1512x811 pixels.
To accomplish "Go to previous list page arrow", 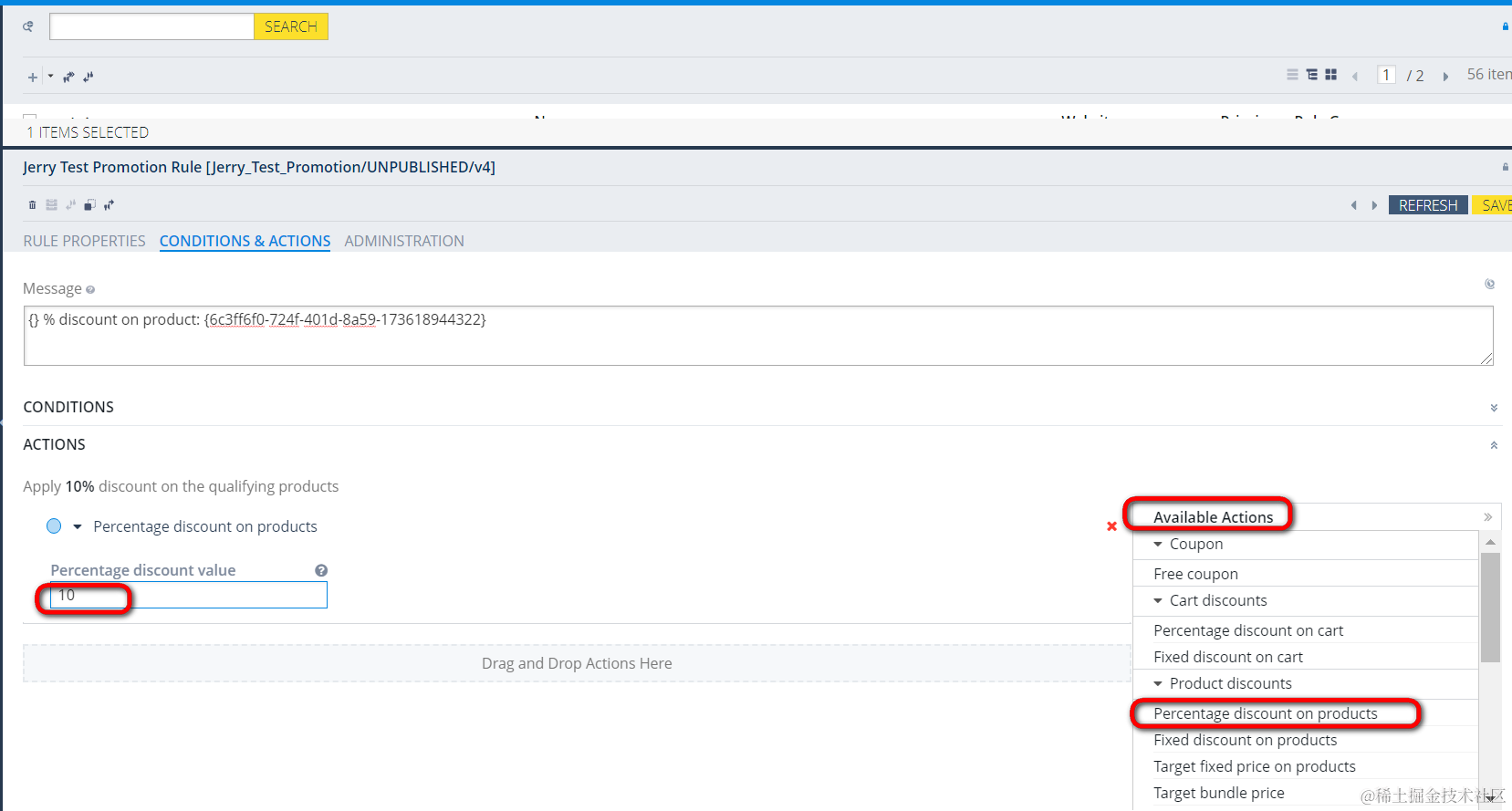I will (x=1355, y=77).
